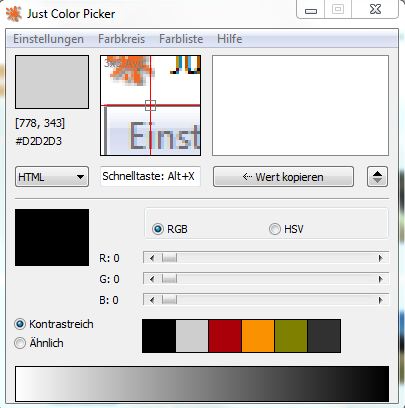The height and width of the screenshot is (408, 405).
Task: Click the left arrow of the G slider
Action: [152, 279]
